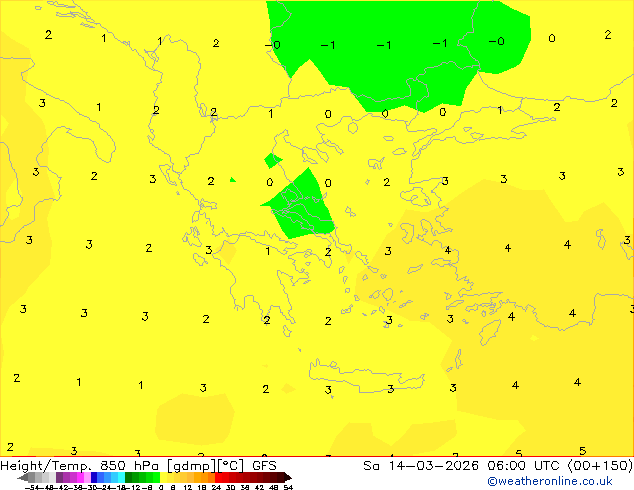Click the GFS model label
634x490 pixels.
click(264, 466)
